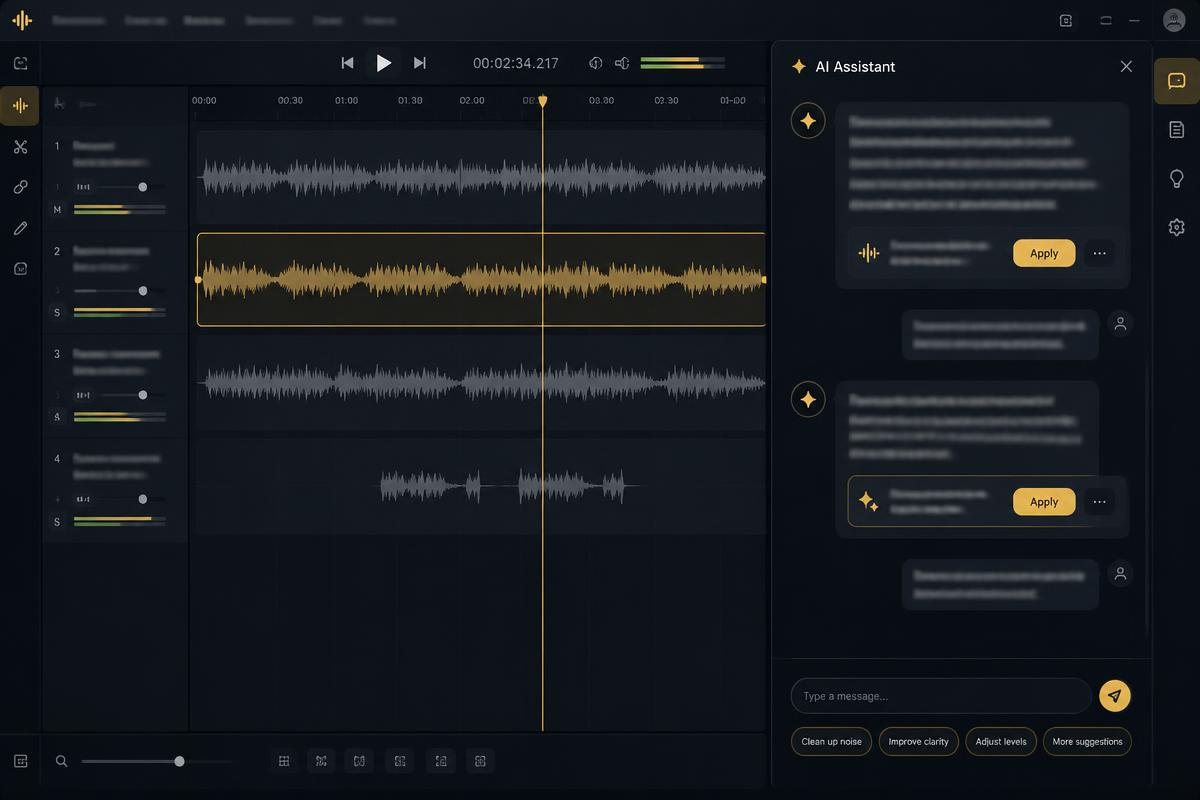Image resolution: width=1200 pixels, height=800 pixels.
Task: Close the AI Assistant panel
Action: coord(1126,66)
